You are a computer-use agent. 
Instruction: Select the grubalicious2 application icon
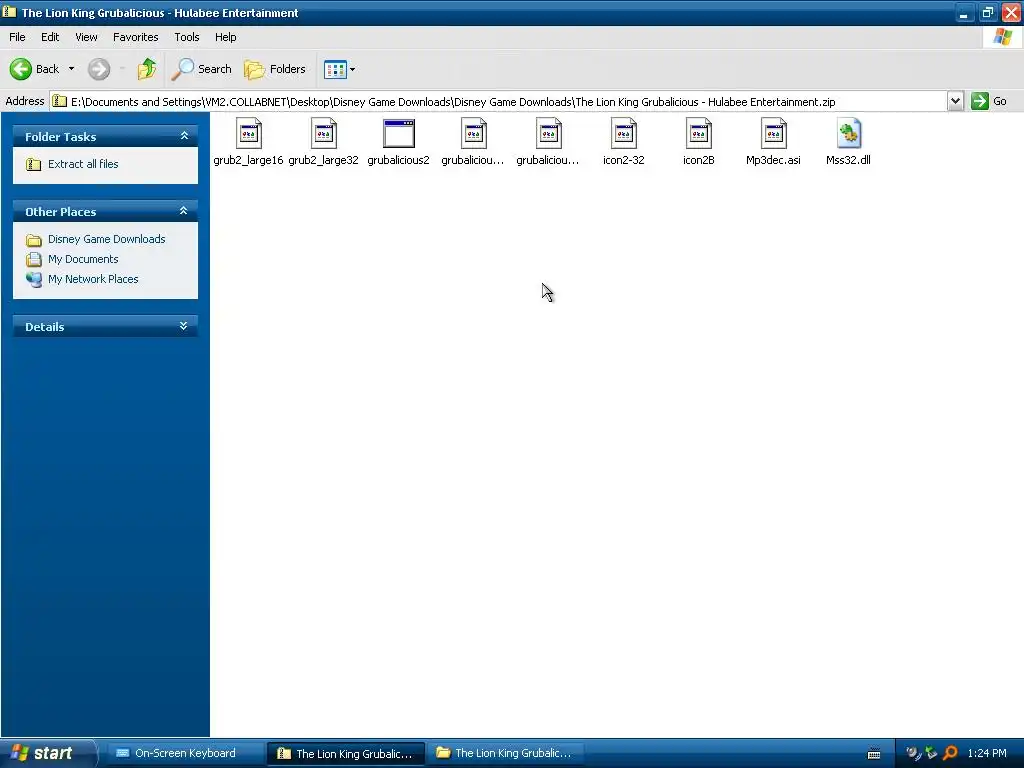[x=398, y=134]
